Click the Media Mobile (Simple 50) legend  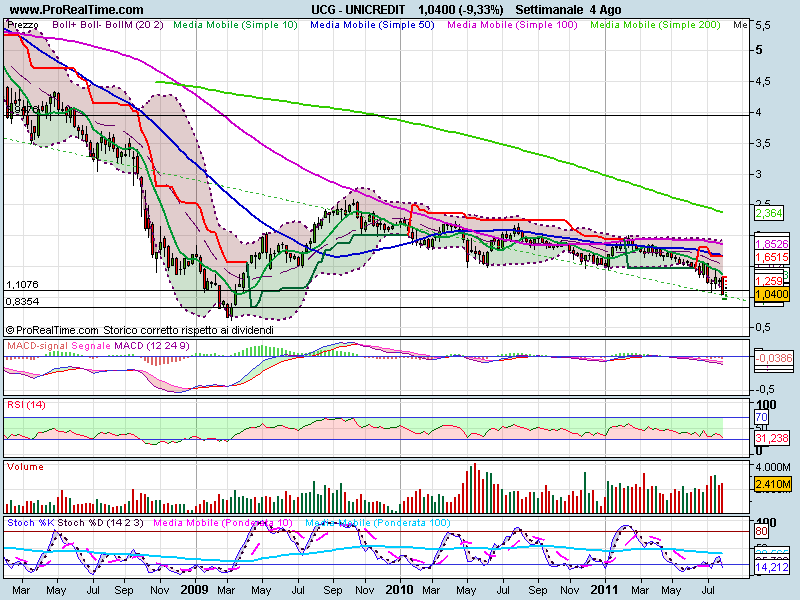click(x=372, y=24)
